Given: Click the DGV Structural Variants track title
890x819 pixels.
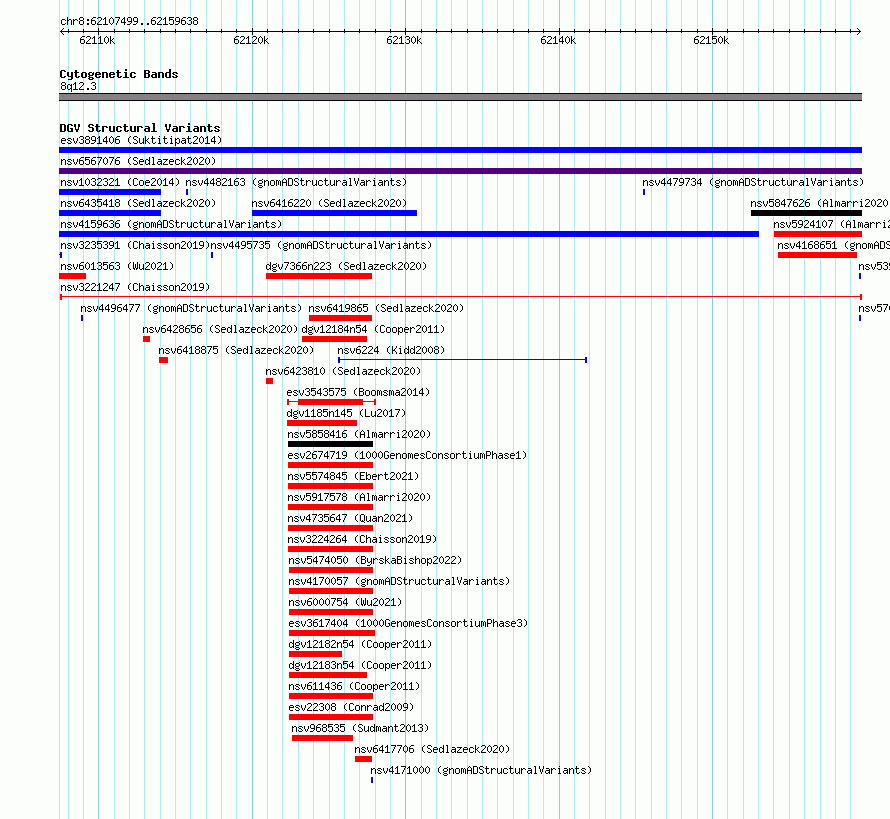Looking at the screenshot, I should [140, 128].
